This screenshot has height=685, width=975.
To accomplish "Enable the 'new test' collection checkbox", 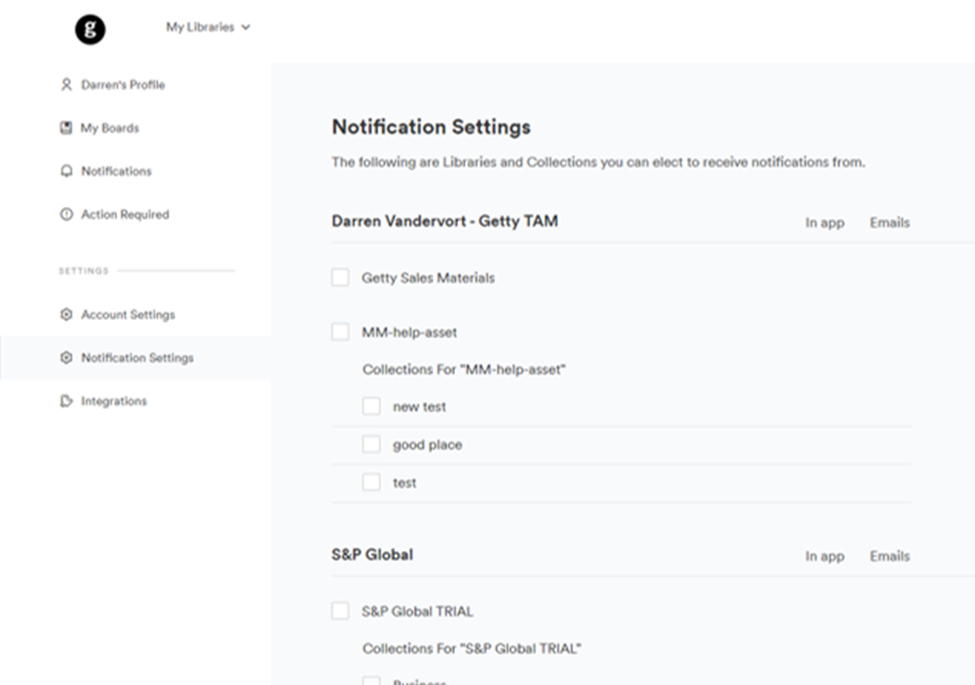I will click(371, 407).
